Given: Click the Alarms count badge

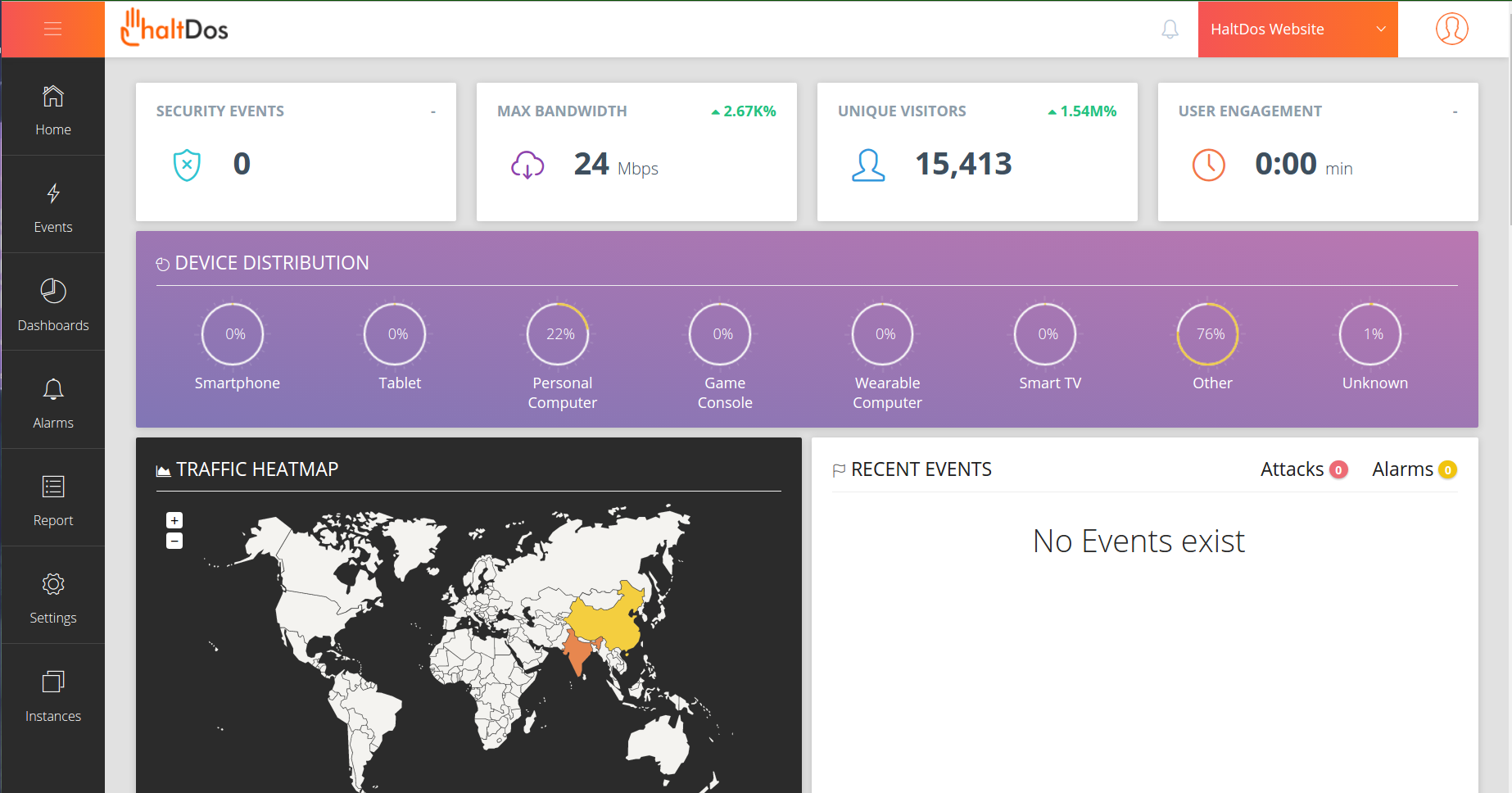Looking at the screenshot, I should [x=1448, y=470].
